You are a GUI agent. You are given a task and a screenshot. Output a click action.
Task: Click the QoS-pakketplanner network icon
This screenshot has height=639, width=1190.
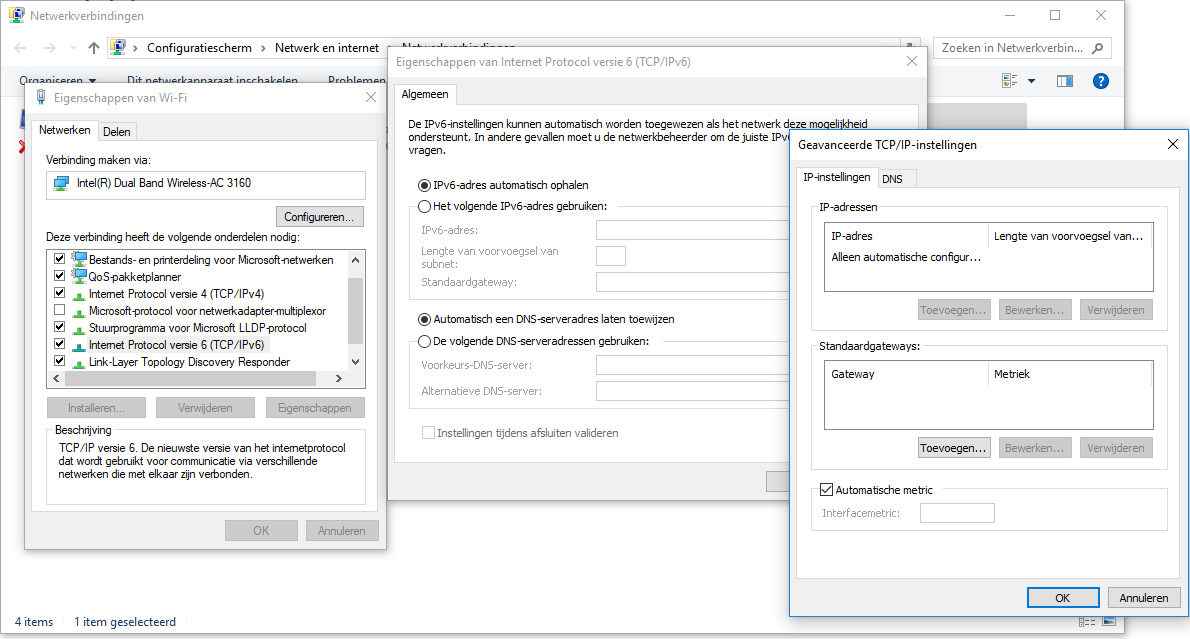click(x=79, y=277)
